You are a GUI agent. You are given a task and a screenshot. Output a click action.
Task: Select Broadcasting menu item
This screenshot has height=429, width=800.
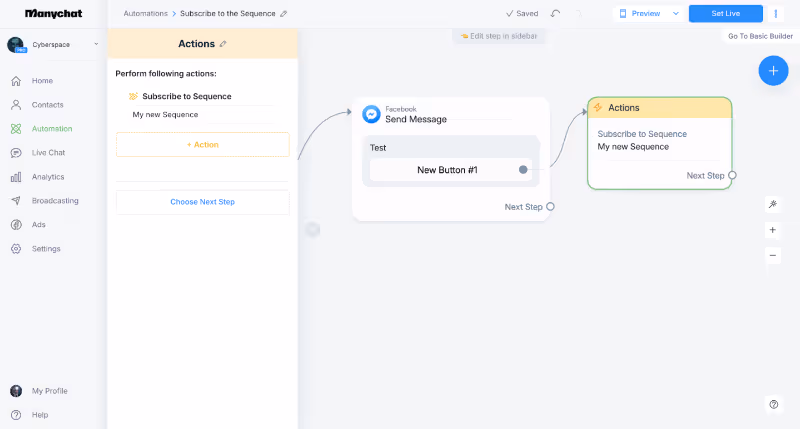[55, 200]
